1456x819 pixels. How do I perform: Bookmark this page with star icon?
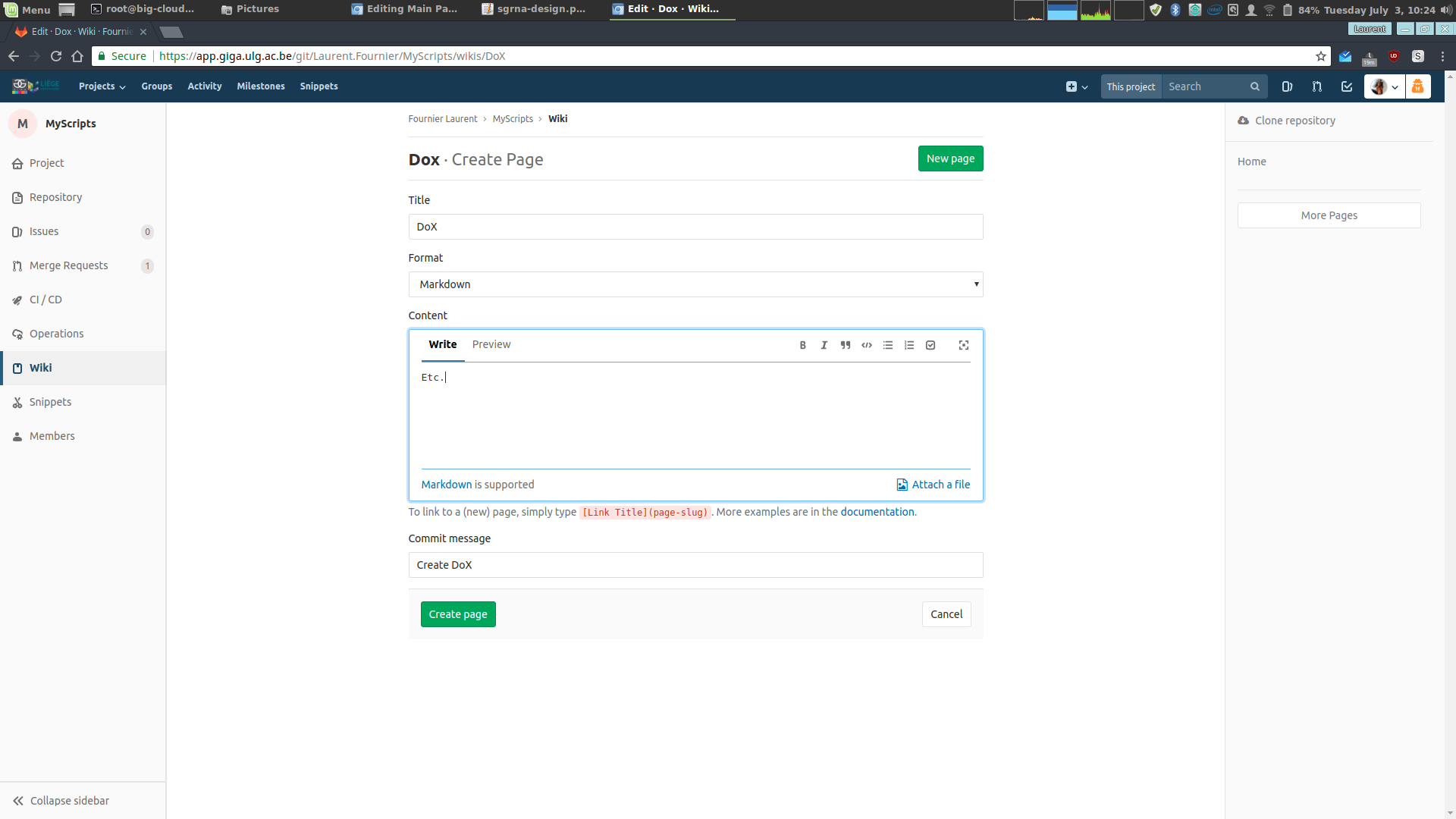pos(1320,56)
